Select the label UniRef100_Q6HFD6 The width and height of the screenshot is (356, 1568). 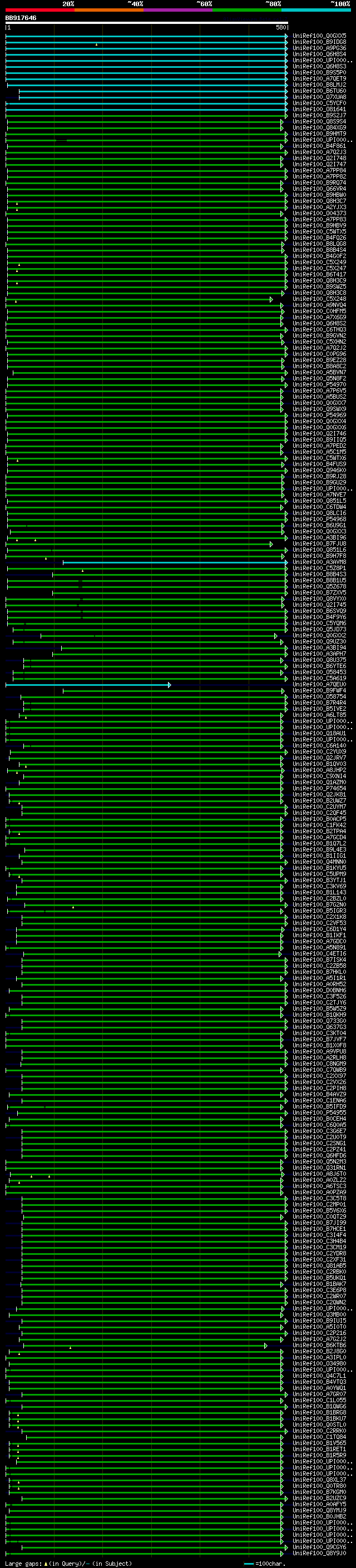point(319,1156)
